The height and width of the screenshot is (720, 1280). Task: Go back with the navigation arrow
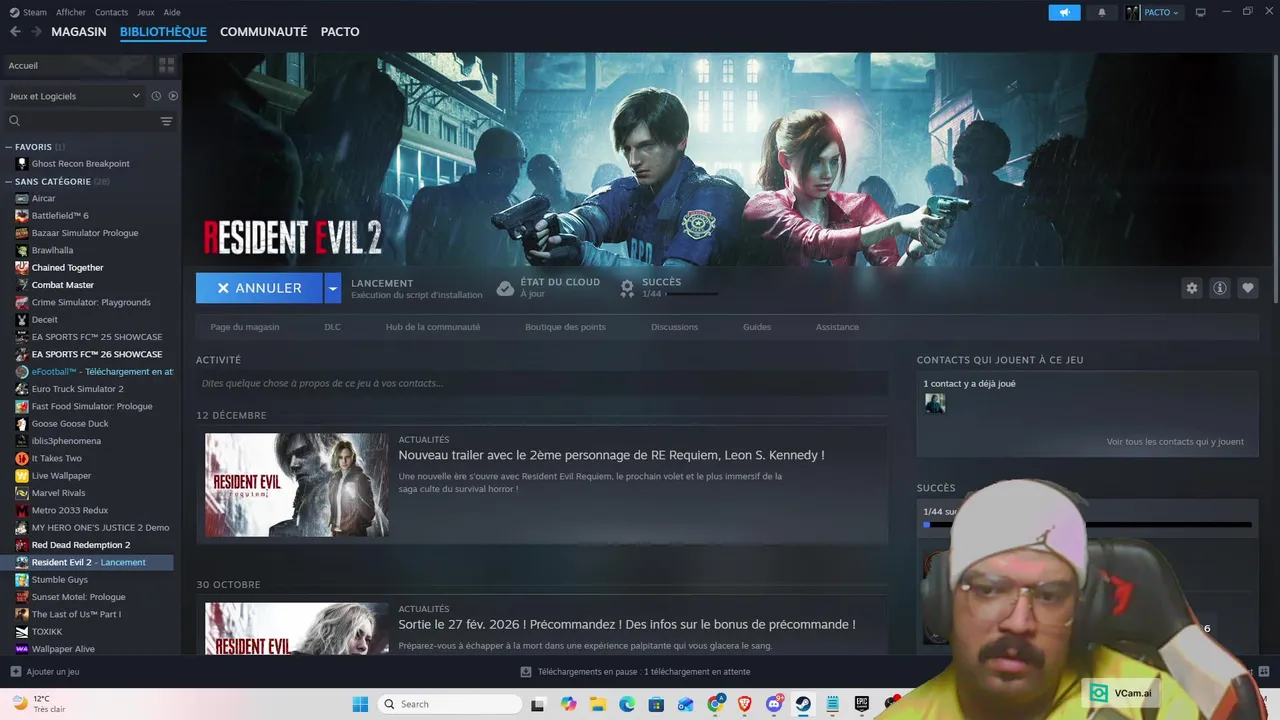click(15, 32)
